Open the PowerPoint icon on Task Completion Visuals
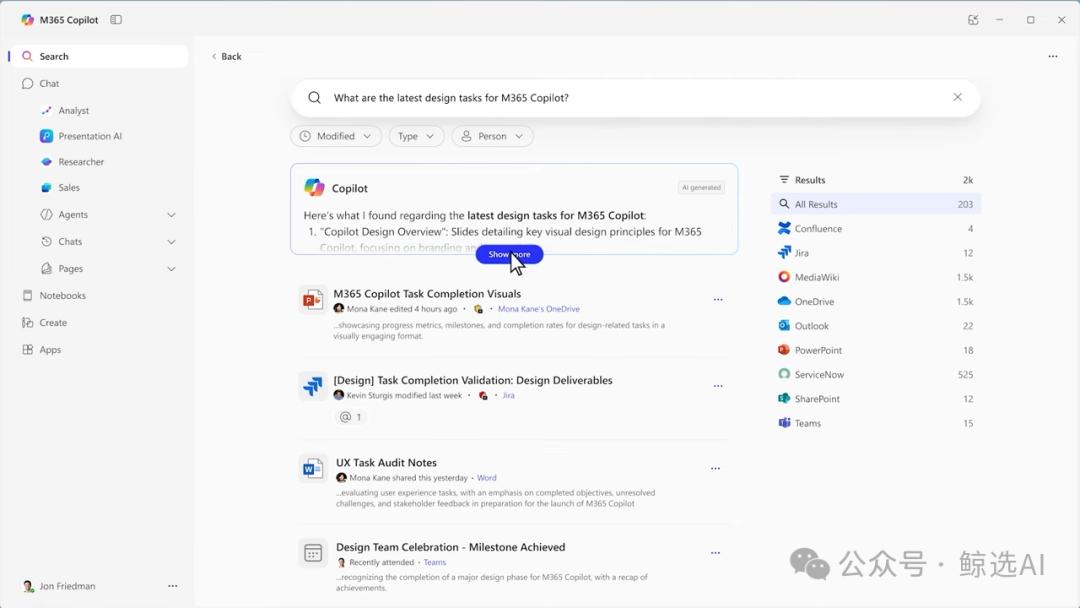Image resolution: width=1080 pixels, height=608 pixels. pyautogui.click(x=312, y=300)
